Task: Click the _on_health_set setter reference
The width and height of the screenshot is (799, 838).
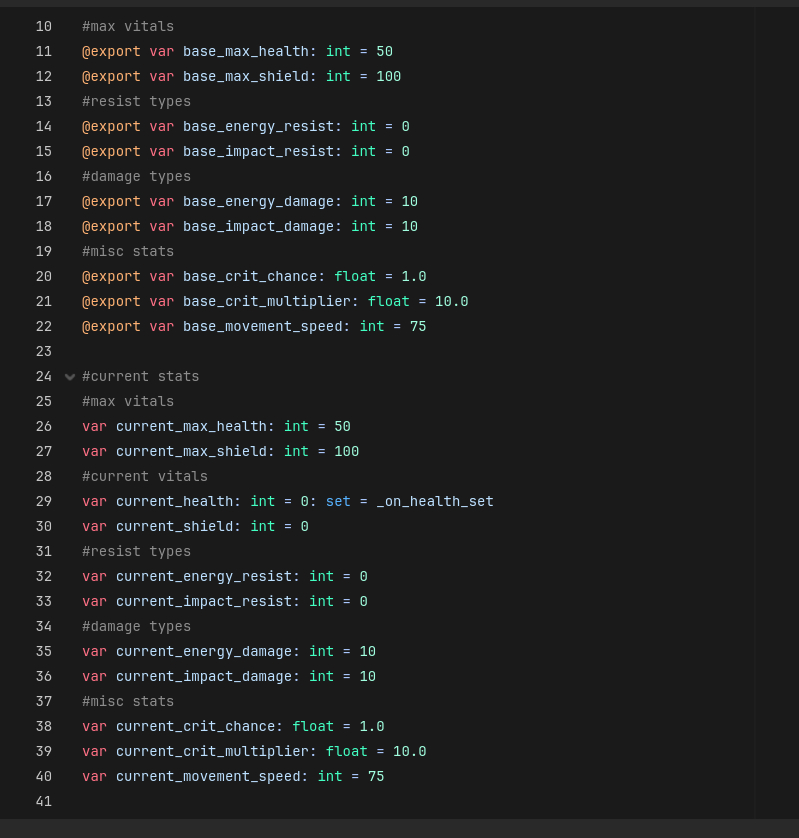Action: pyautogui.click(x=435, y=501)
